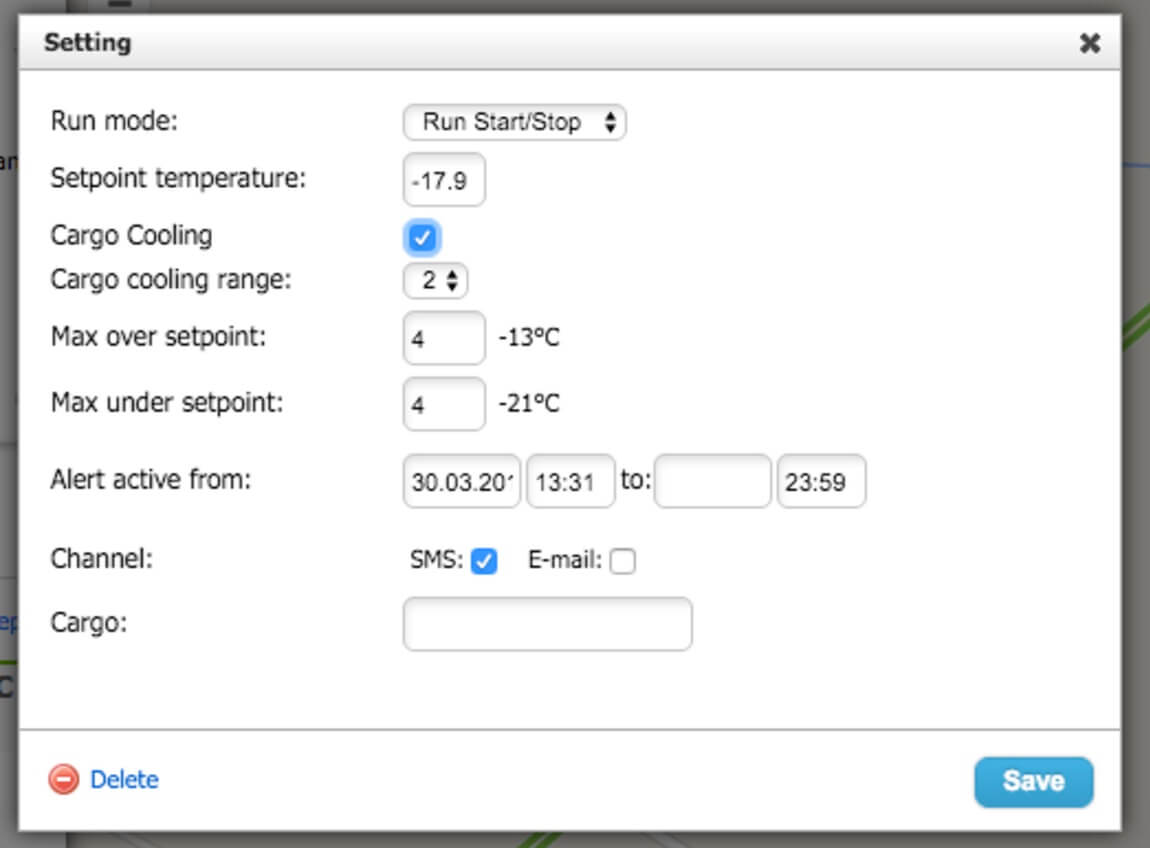Enable the E-mail channel checkbox
The height and width of the screenshot is (848, 1150).
click(x=622, y=562)
